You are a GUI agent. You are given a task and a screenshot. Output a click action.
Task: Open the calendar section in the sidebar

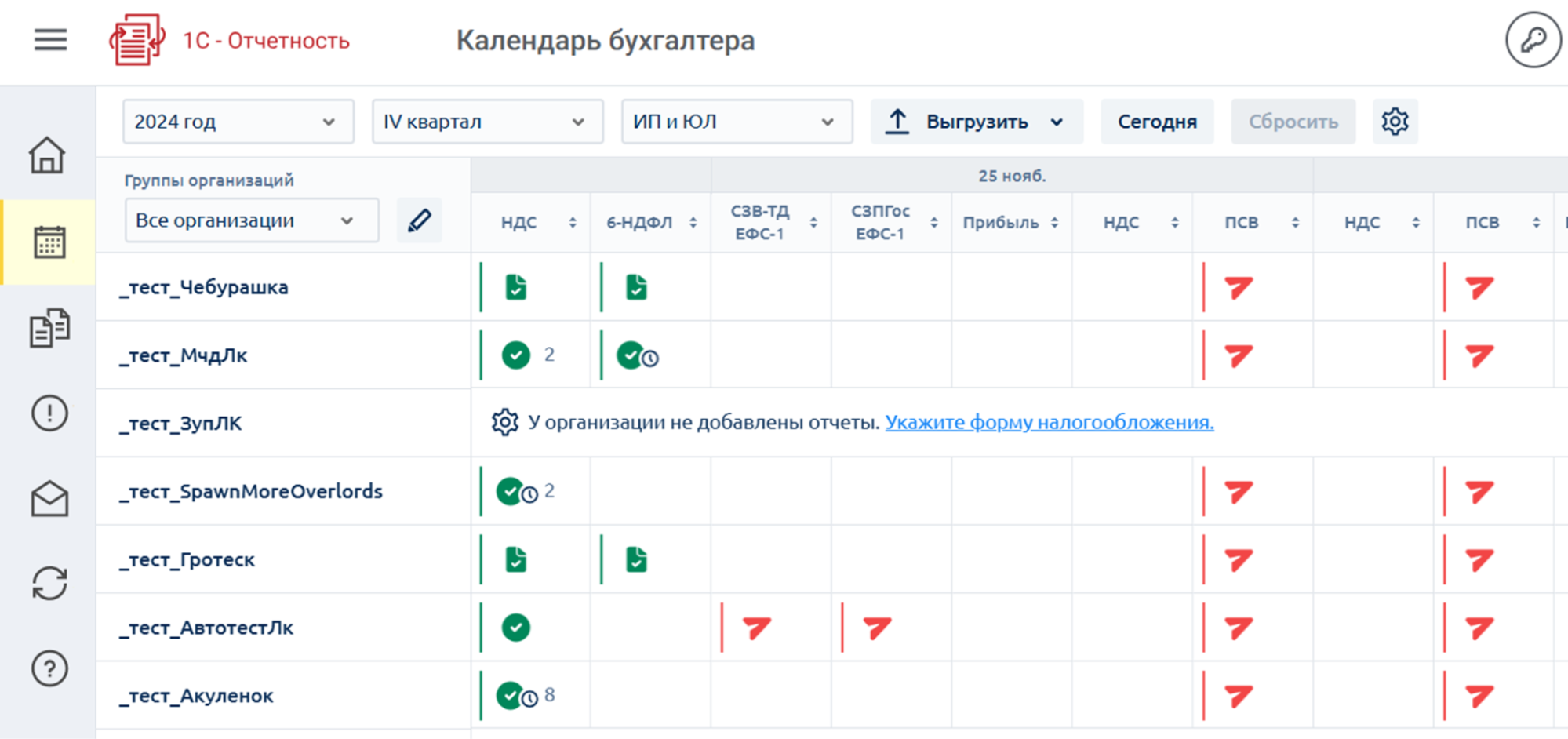click(49, 242)
